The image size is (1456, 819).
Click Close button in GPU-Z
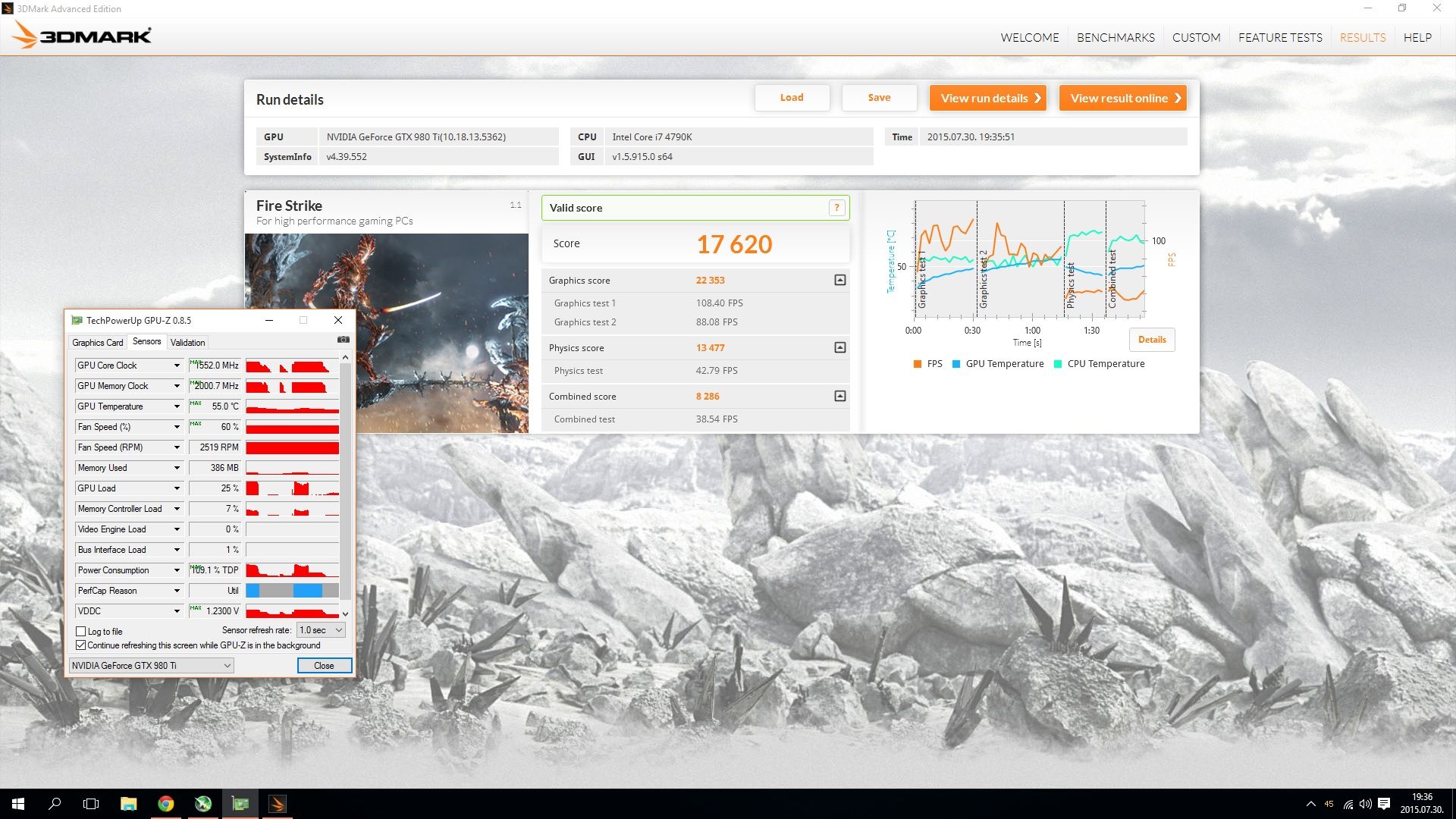324,666
